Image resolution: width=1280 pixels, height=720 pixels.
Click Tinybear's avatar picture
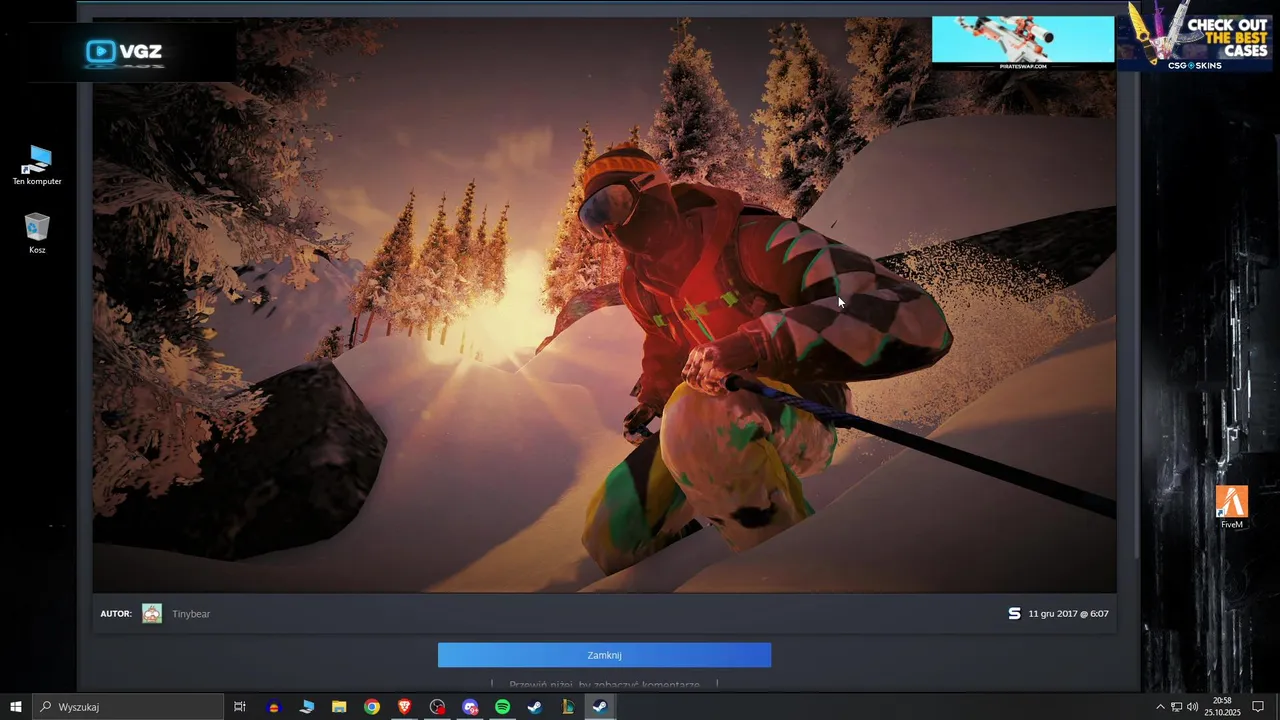coord(152,614)
